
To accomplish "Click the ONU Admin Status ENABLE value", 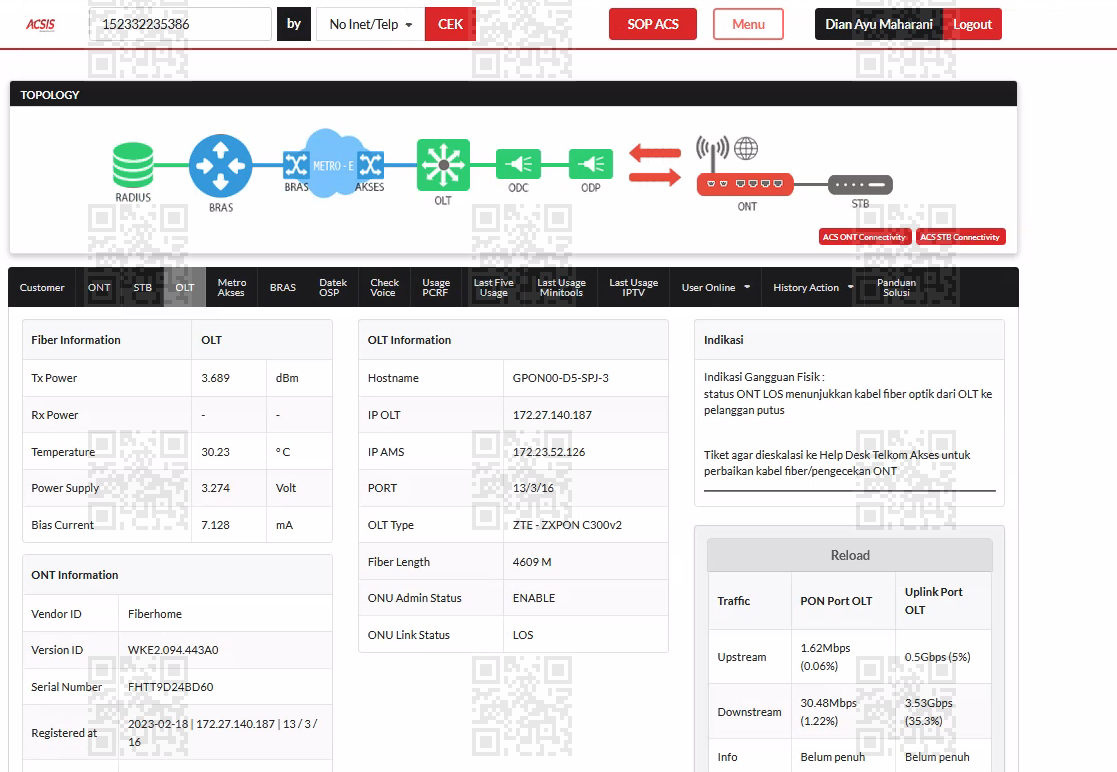I will click(x=534, y=598).
